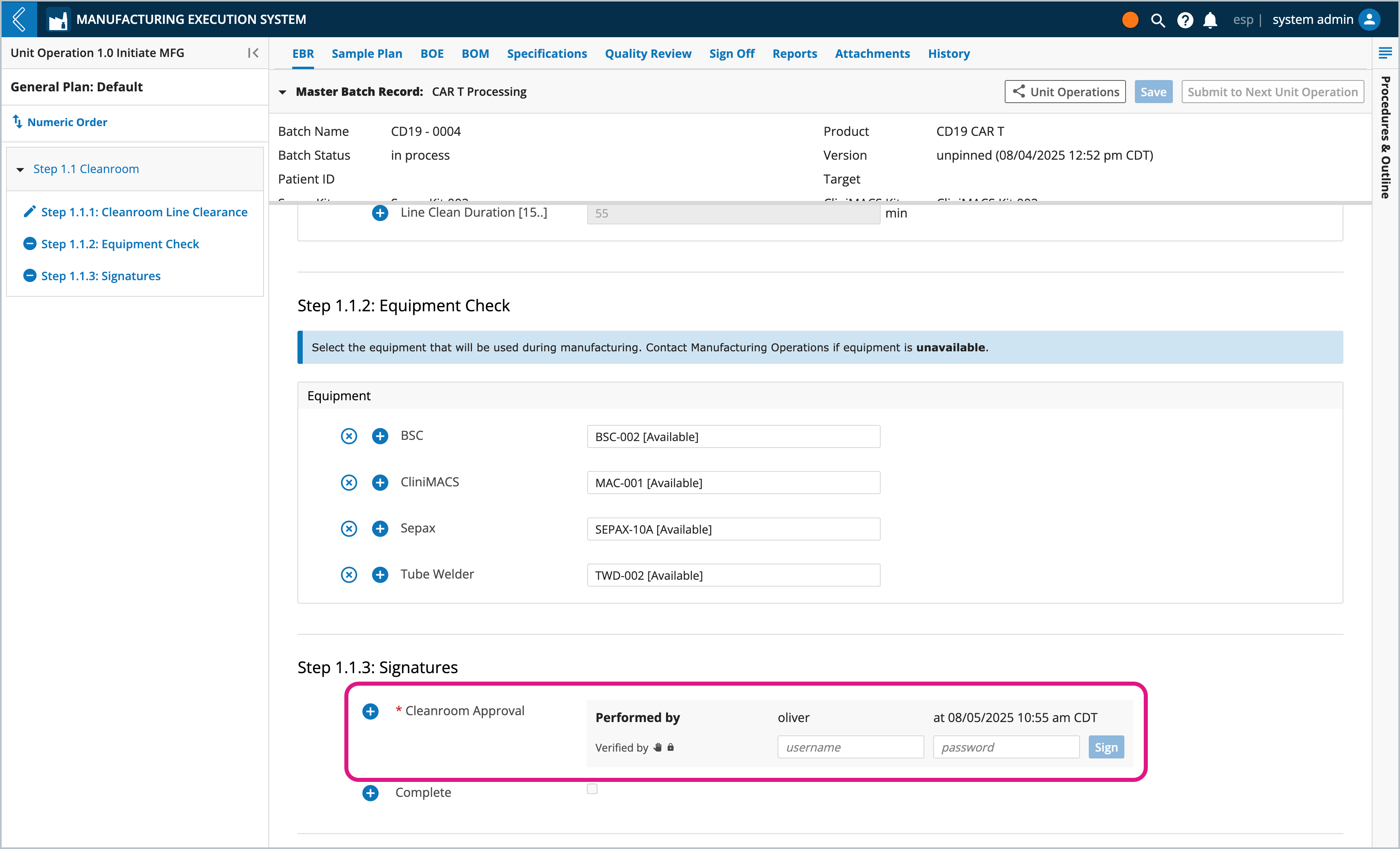Open the BSC-002 equipment dropdown

pos(734,437)
